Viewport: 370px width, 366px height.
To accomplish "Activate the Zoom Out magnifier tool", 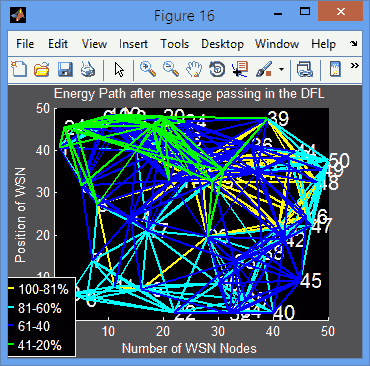I will pyautogui.click(x=171, y=69).
